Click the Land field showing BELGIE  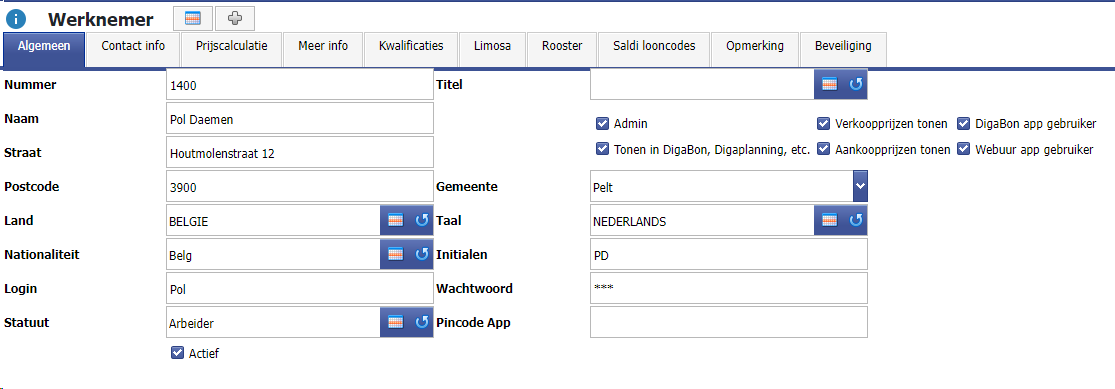(x=273, y=221)
